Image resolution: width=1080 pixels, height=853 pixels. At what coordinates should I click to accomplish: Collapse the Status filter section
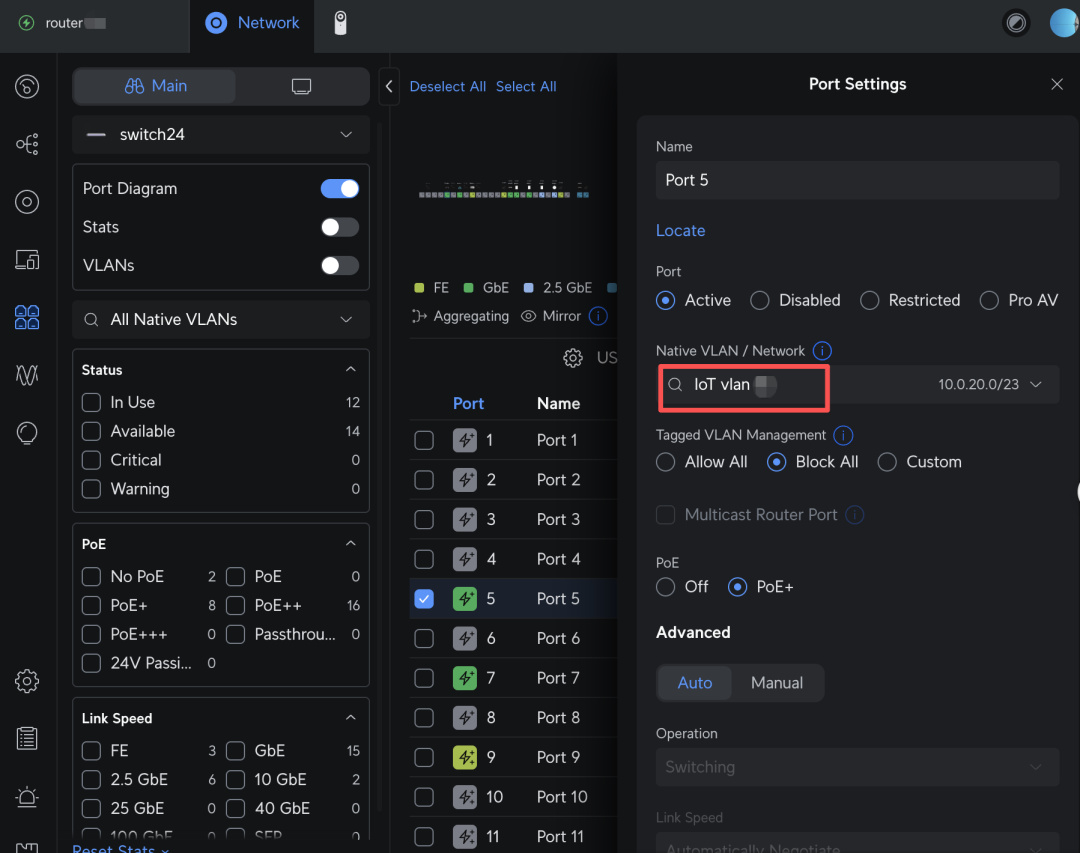[x=351, y=369]
